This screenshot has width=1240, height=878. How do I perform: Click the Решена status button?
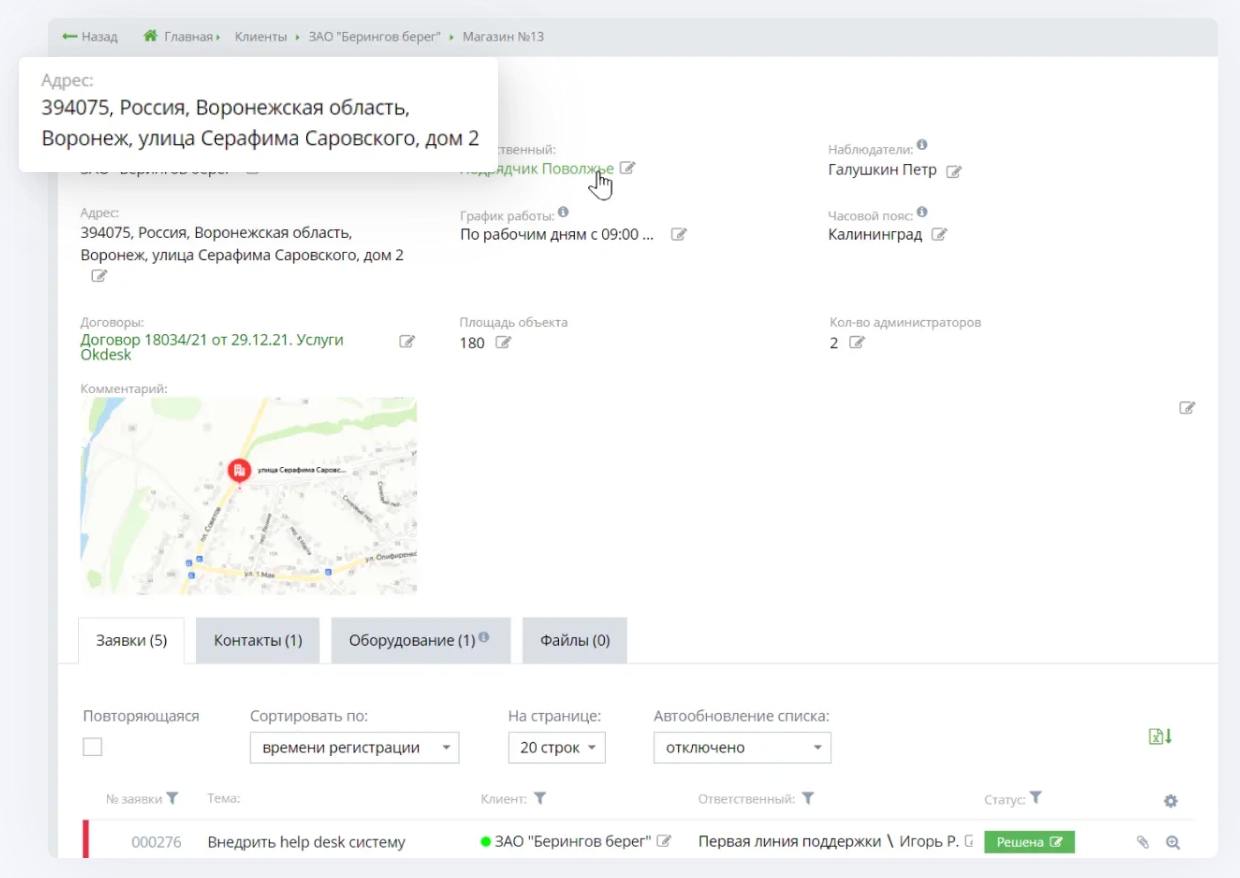point(1028,843)
